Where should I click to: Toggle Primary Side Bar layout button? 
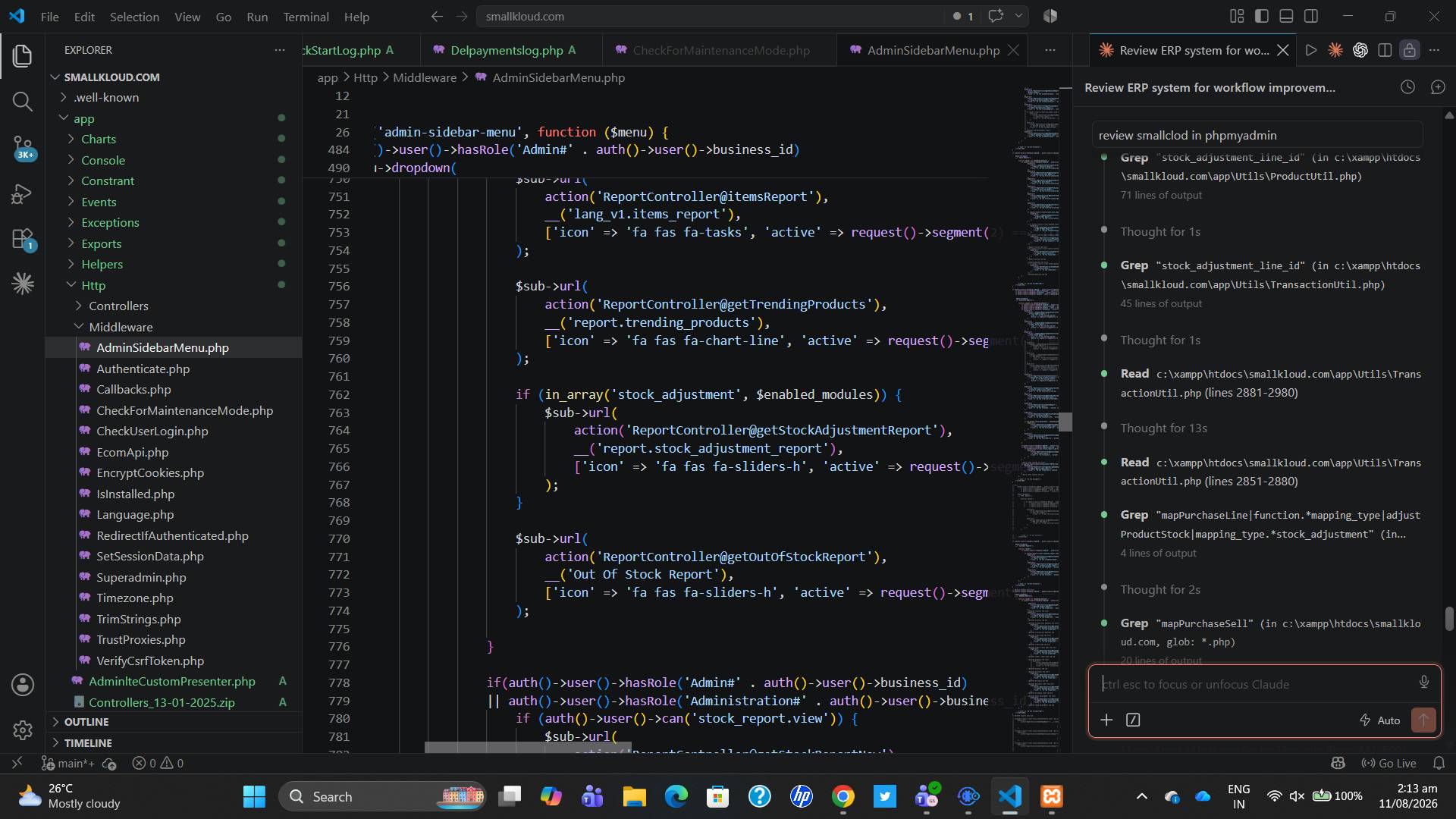pyautogui.click(x=1262, y=16)
